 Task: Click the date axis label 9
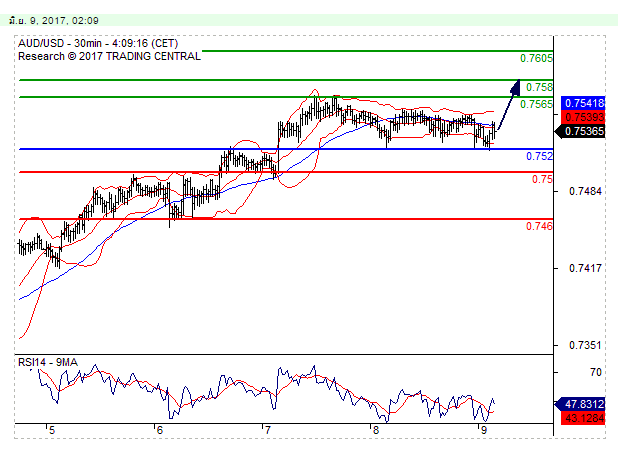pos(484,430)
